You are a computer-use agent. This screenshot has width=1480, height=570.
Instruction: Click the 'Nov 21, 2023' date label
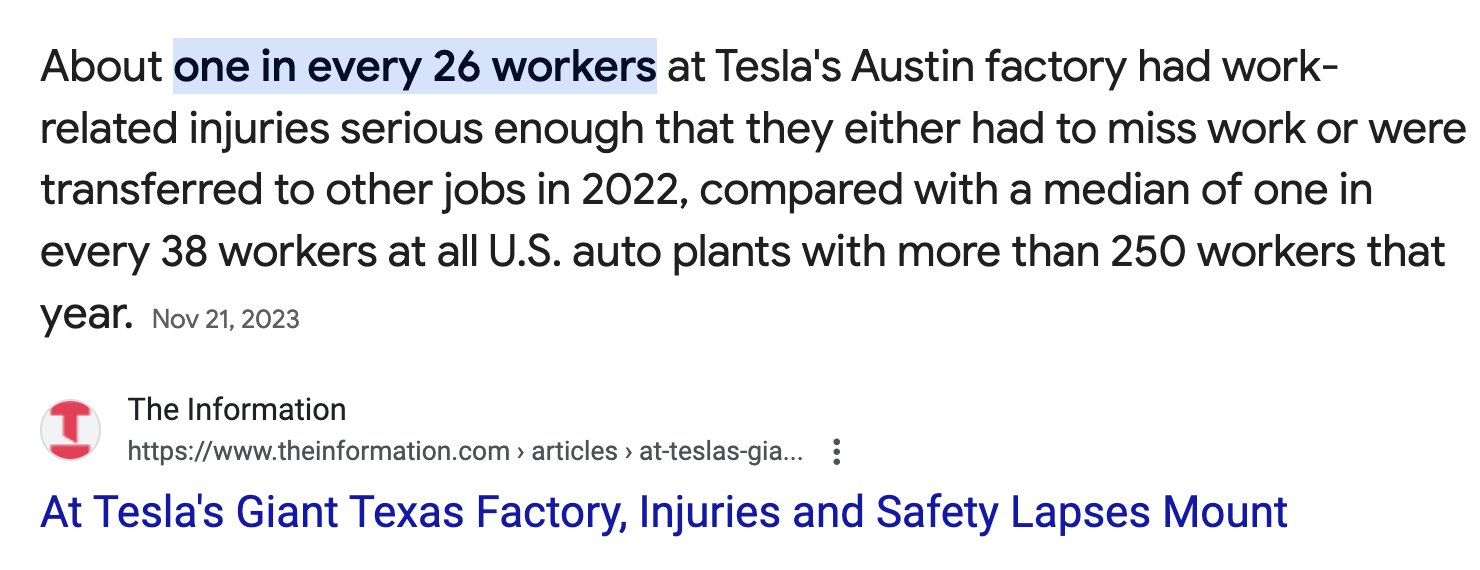coord(226,319)
